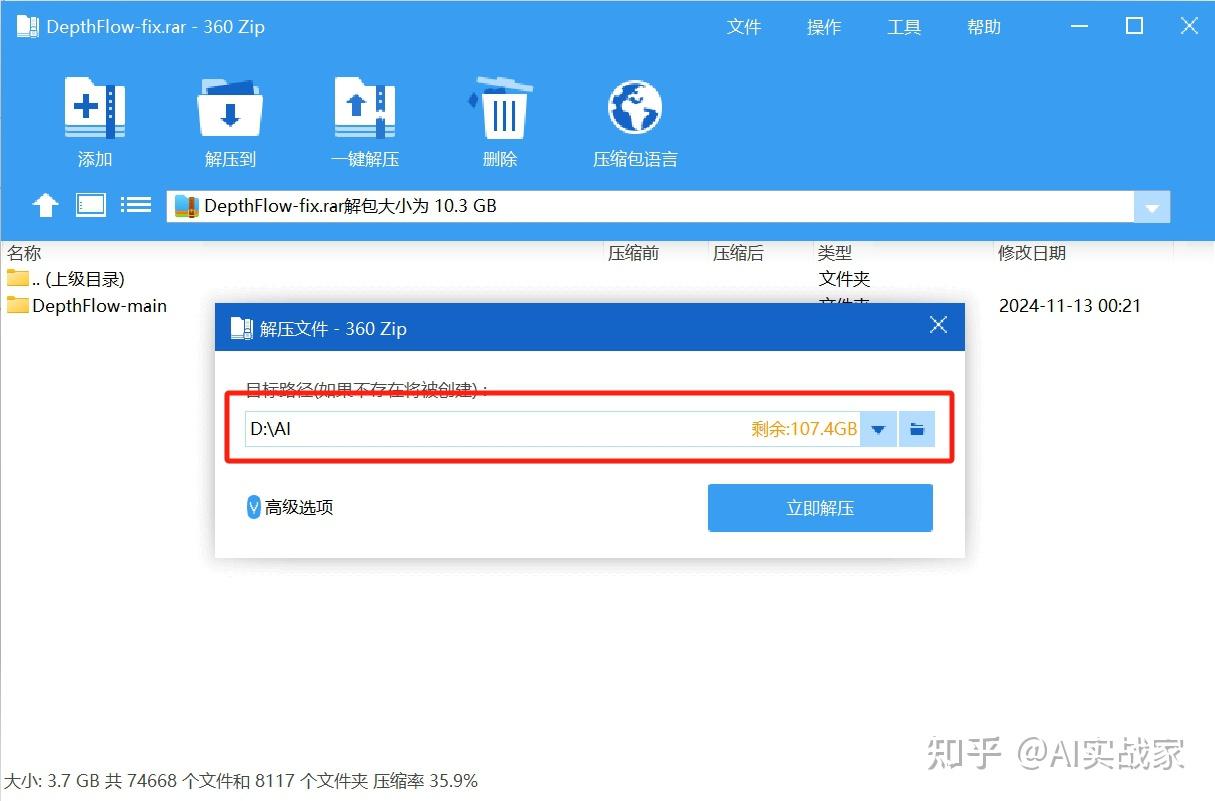Select the list view icon

136,204
